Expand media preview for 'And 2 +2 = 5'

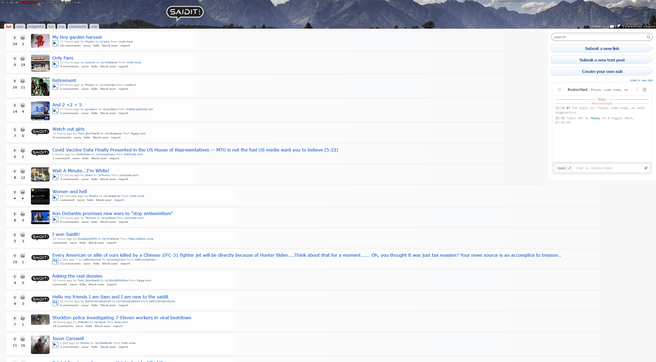55,111
